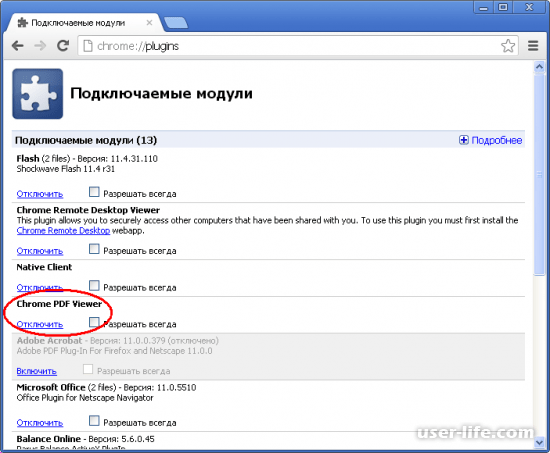The image size is (550, 453).
Task: Select the Flash plugin name text
Action: (x=28, y=159)
